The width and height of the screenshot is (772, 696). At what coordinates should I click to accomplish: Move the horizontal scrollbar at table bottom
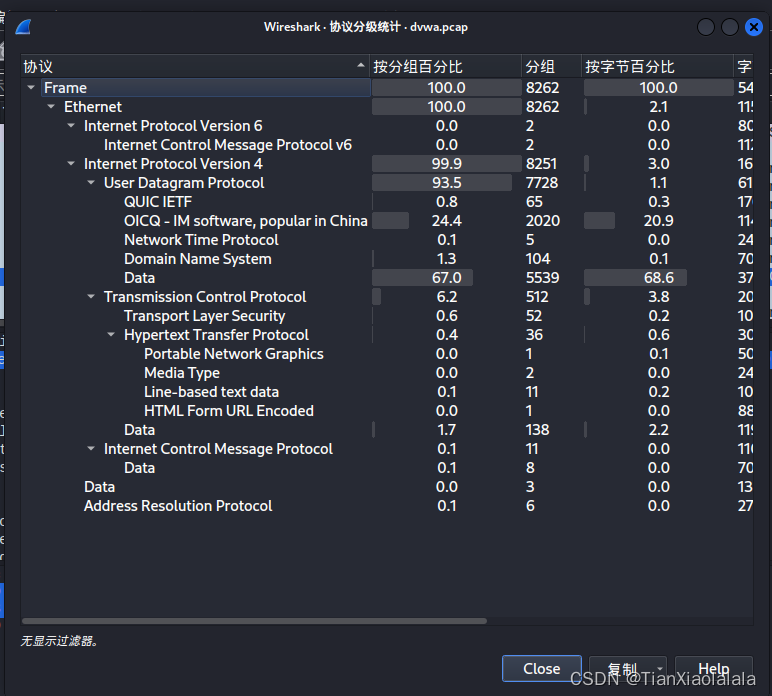tap(255, 621)
